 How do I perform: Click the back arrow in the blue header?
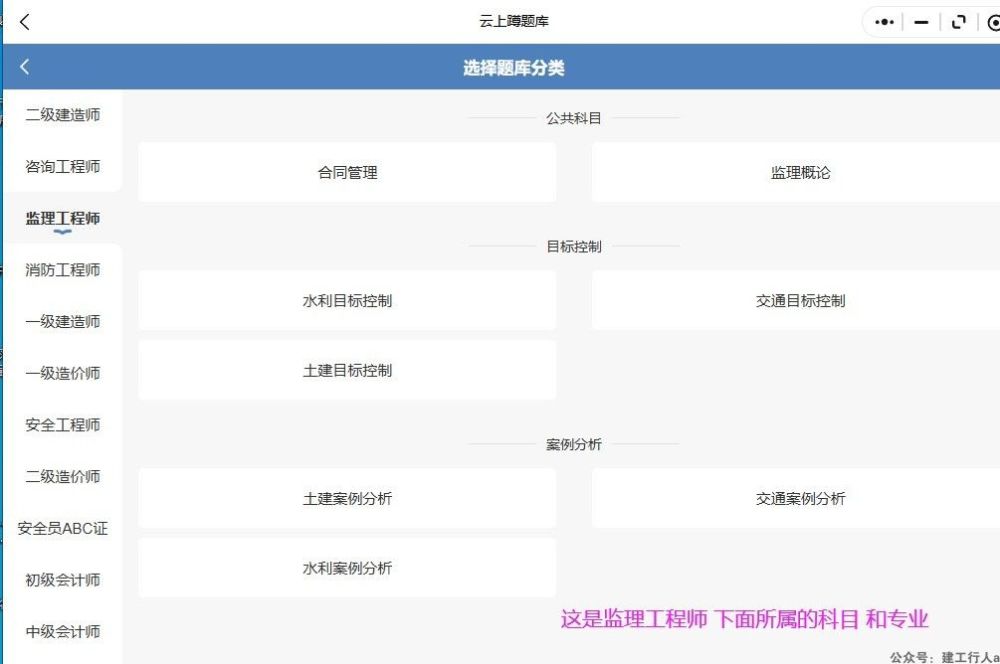[25, 67]
